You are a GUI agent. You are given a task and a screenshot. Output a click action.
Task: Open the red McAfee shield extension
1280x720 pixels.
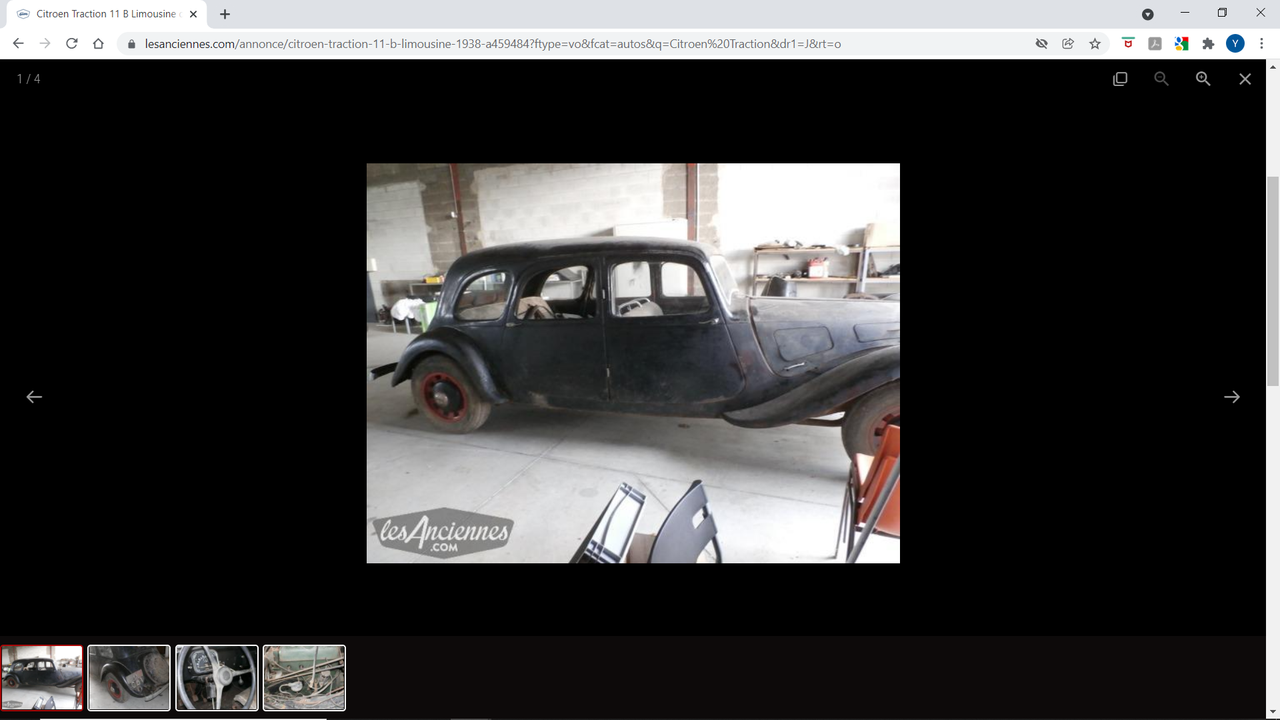coord(1128,44)
